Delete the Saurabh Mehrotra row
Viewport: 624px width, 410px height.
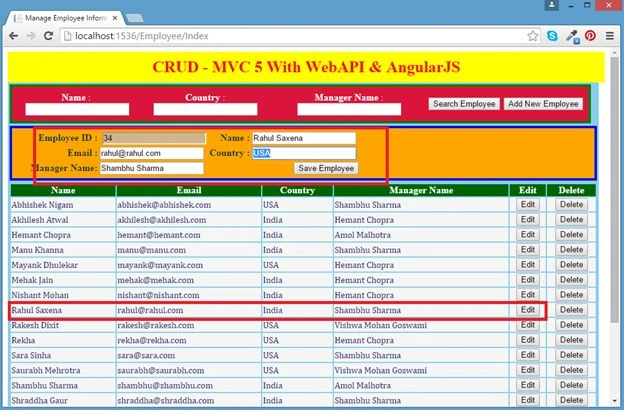(571, 370)
